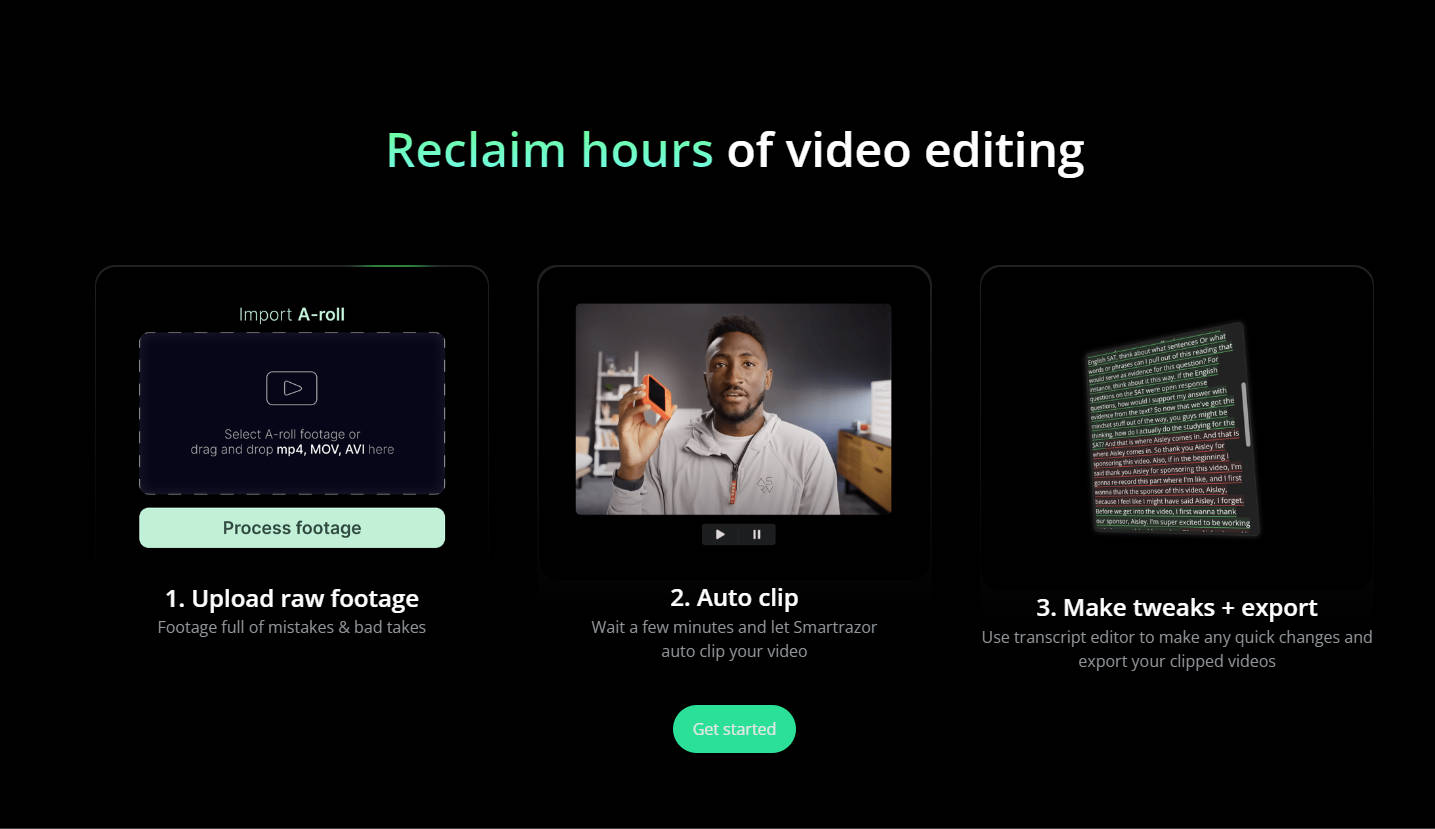Screen dimensions: 1435x829
Task: Click the video play icon in the upload box
Action: click(291, 388)
